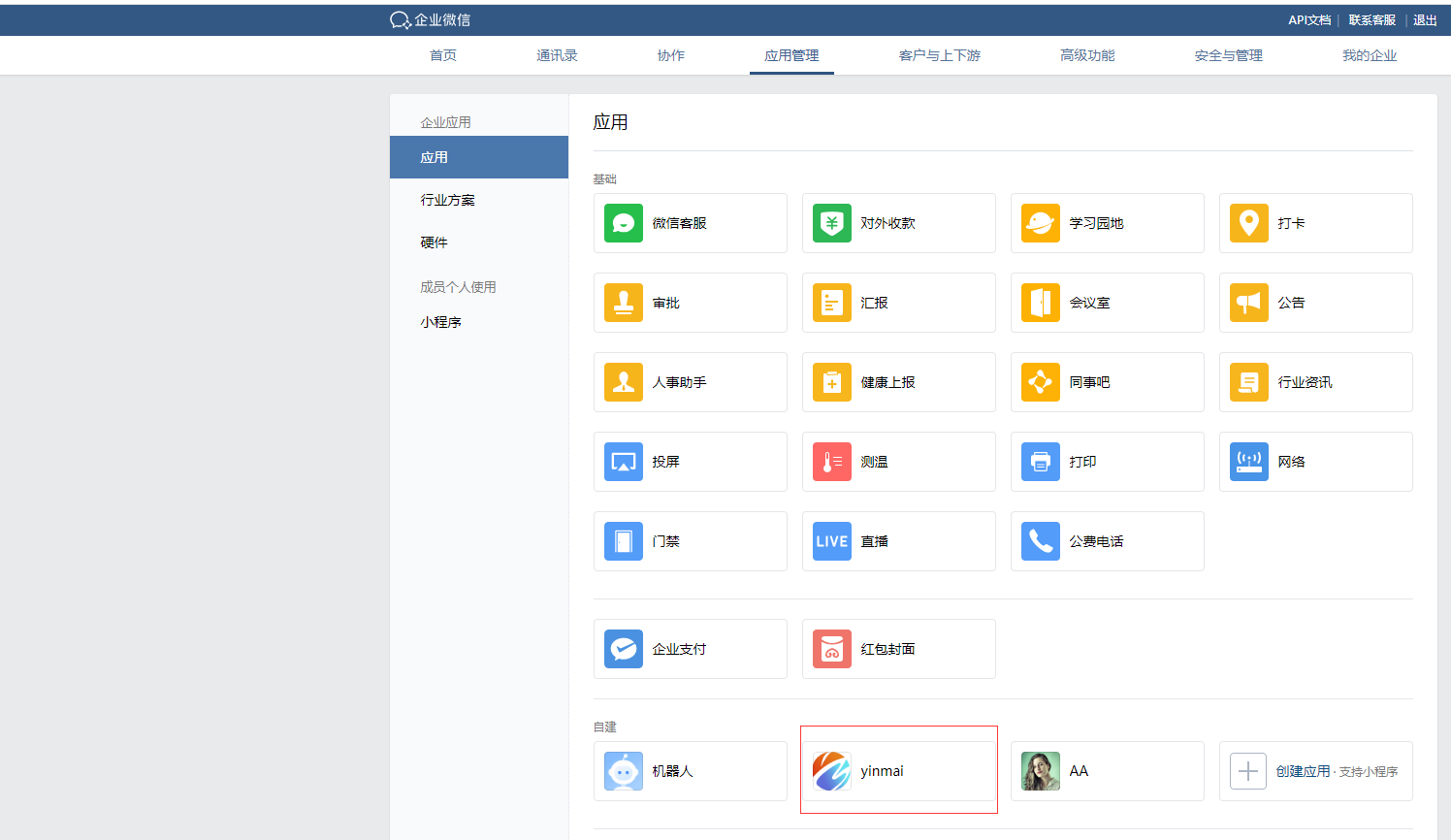The width and height of the screenshot is (1451, 840).
Task: Open the 安全与管理 tab
Action: (1228, 55)
